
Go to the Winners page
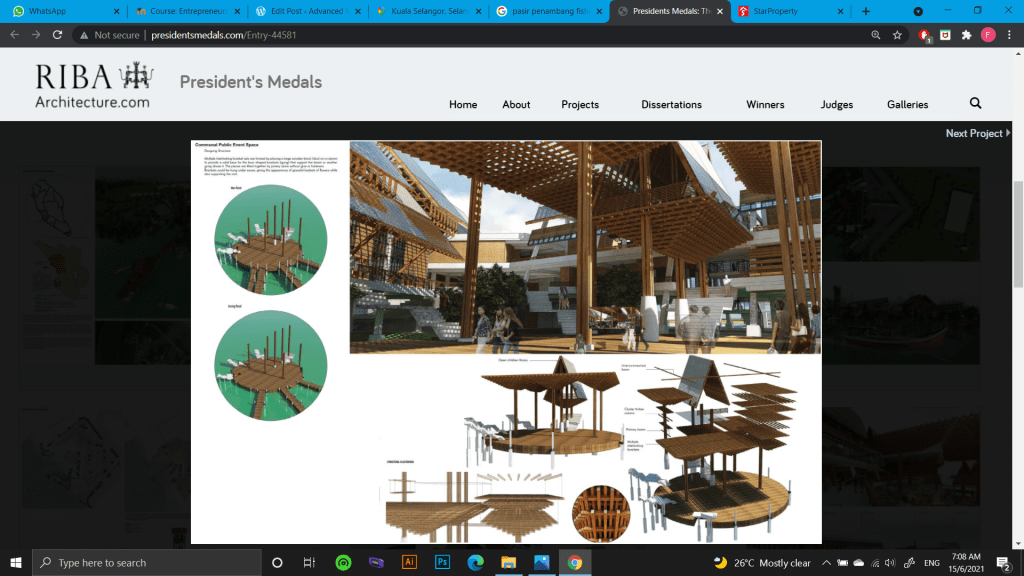[765, 104]
